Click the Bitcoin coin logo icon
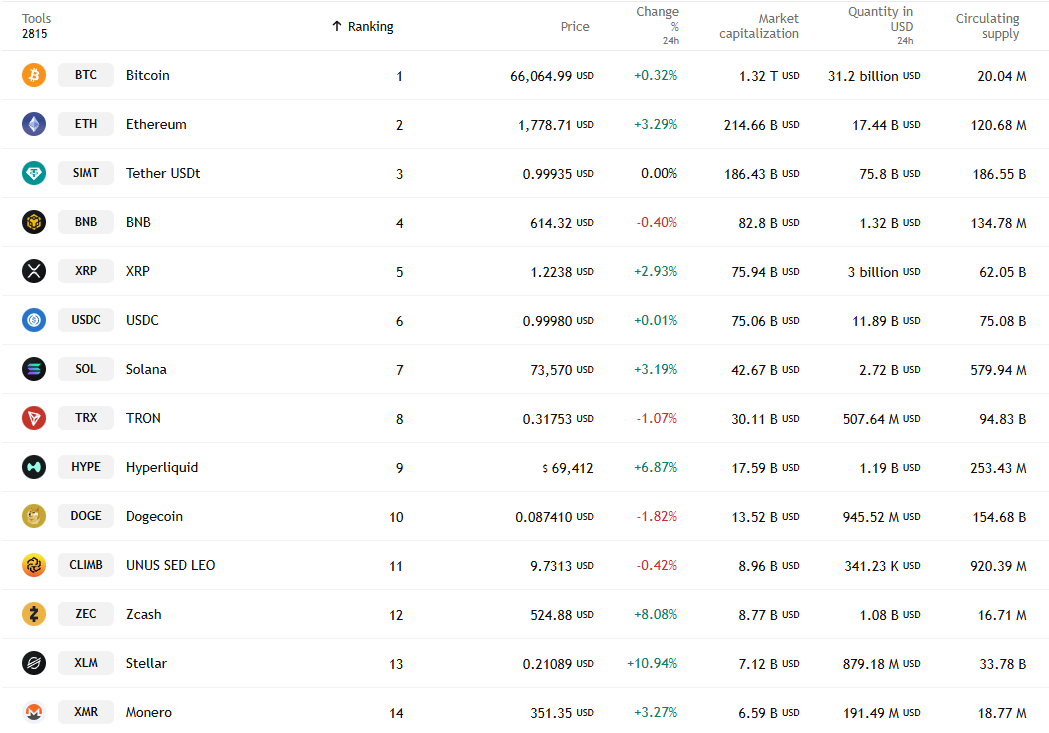This screenshot has height=733, width=1049. click(x=34, y=75)
